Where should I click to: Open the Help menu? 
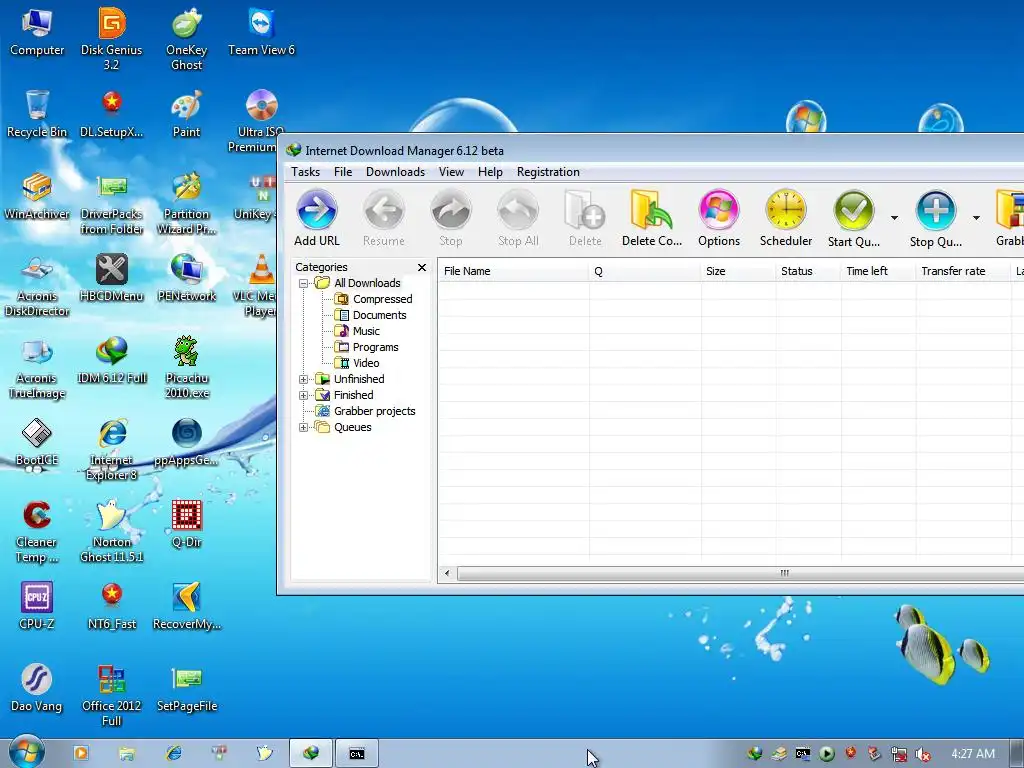(x=490, y=172)
